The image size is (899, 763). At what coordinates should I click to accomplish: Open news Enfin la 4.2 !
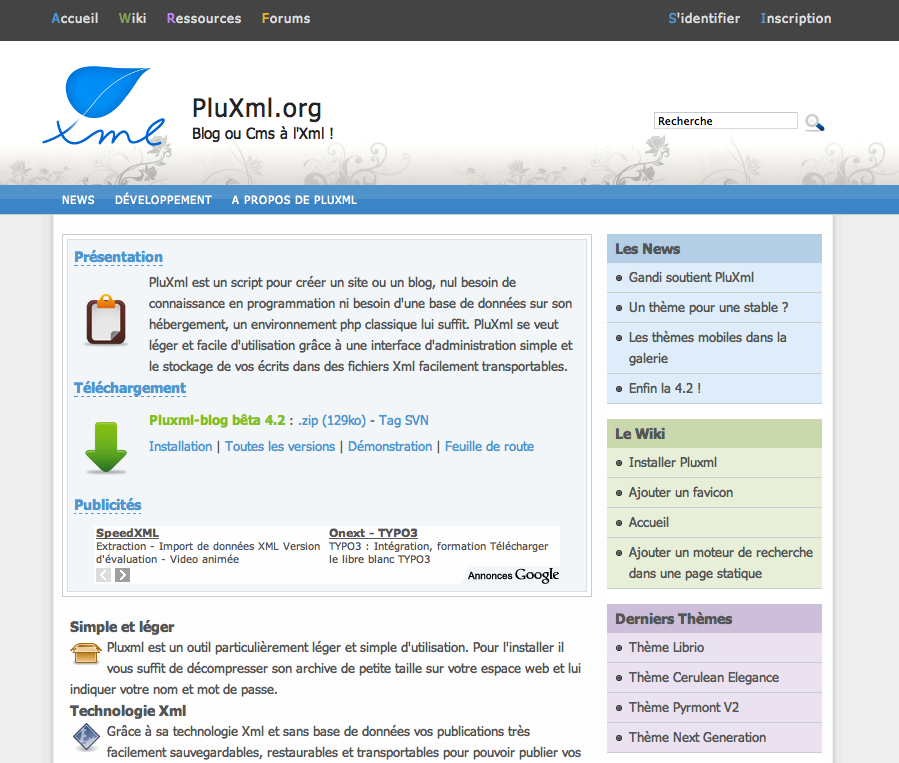pos(665,388)
